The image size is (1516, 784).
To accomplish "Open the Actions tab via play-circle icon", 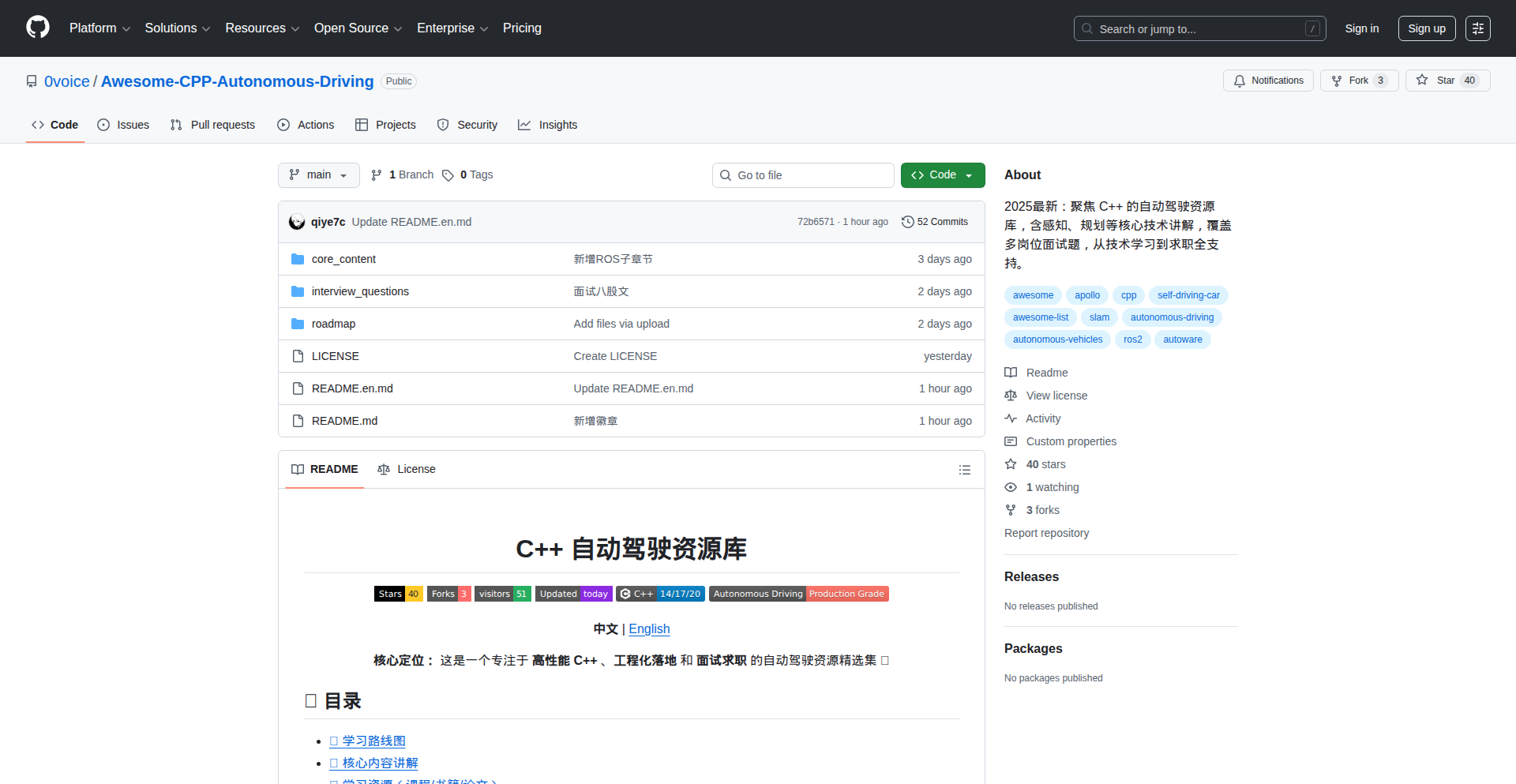I will point(283,125).
